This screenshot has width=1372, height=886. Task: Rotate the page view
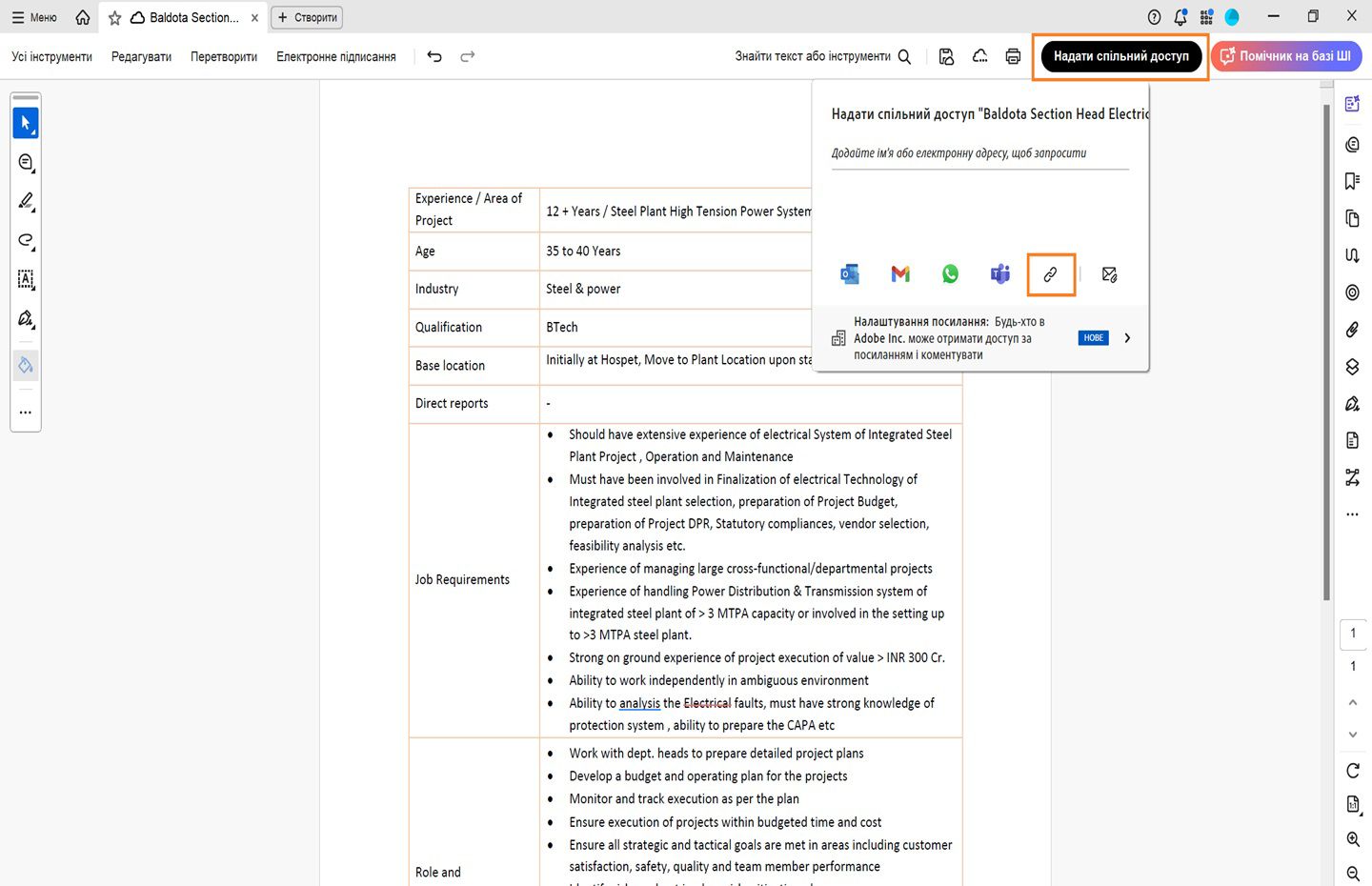tap(1353, 771)
